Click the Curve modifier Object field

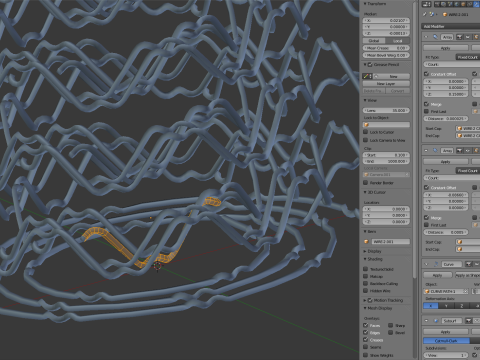pos(446,291)
